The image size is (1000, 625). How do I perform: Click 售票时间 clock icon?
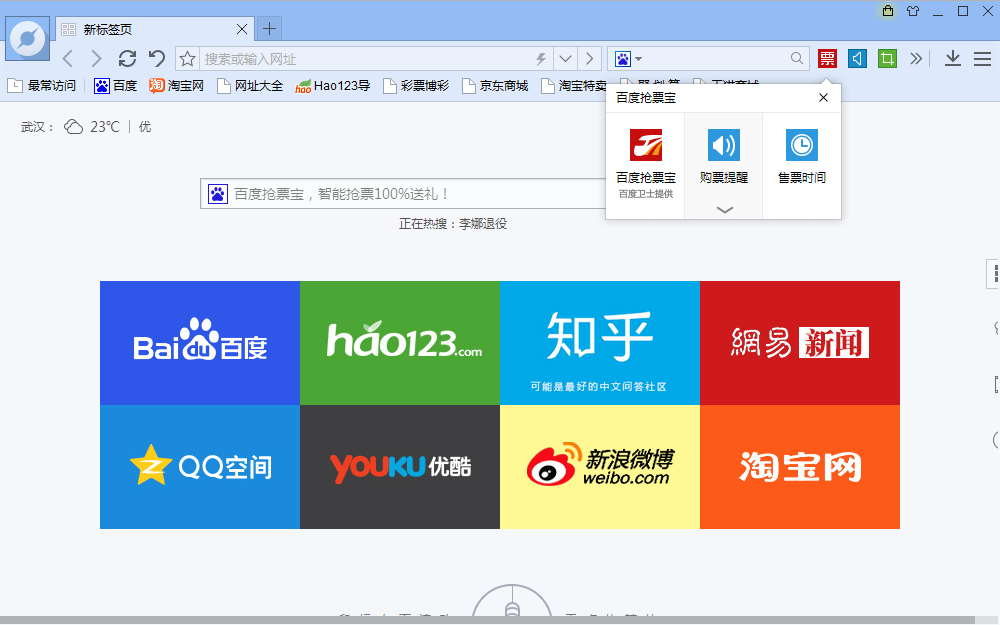pos(802,145)
